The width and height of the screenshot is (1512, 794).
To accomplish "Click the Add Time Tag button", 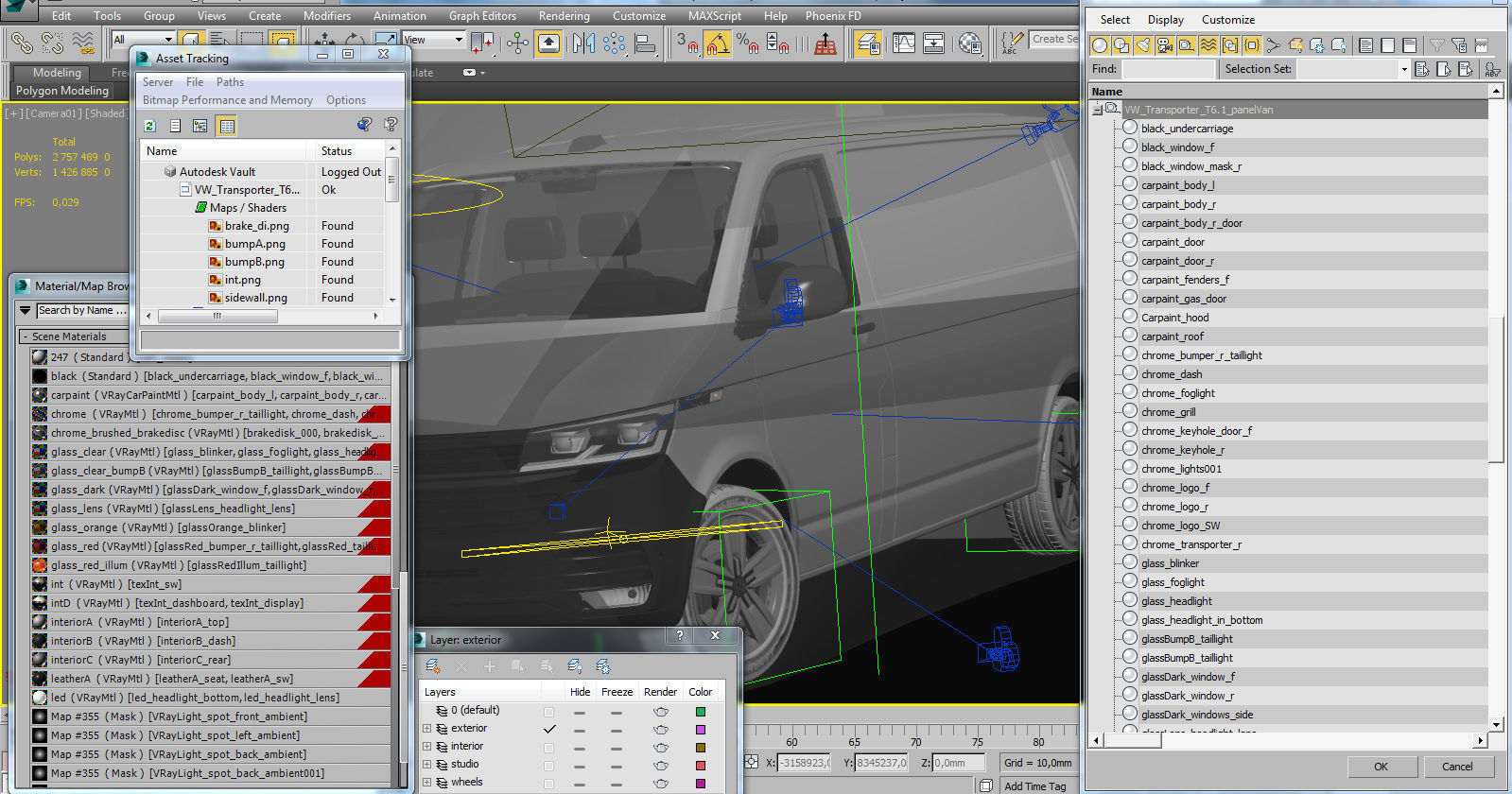I will 1034,785.
